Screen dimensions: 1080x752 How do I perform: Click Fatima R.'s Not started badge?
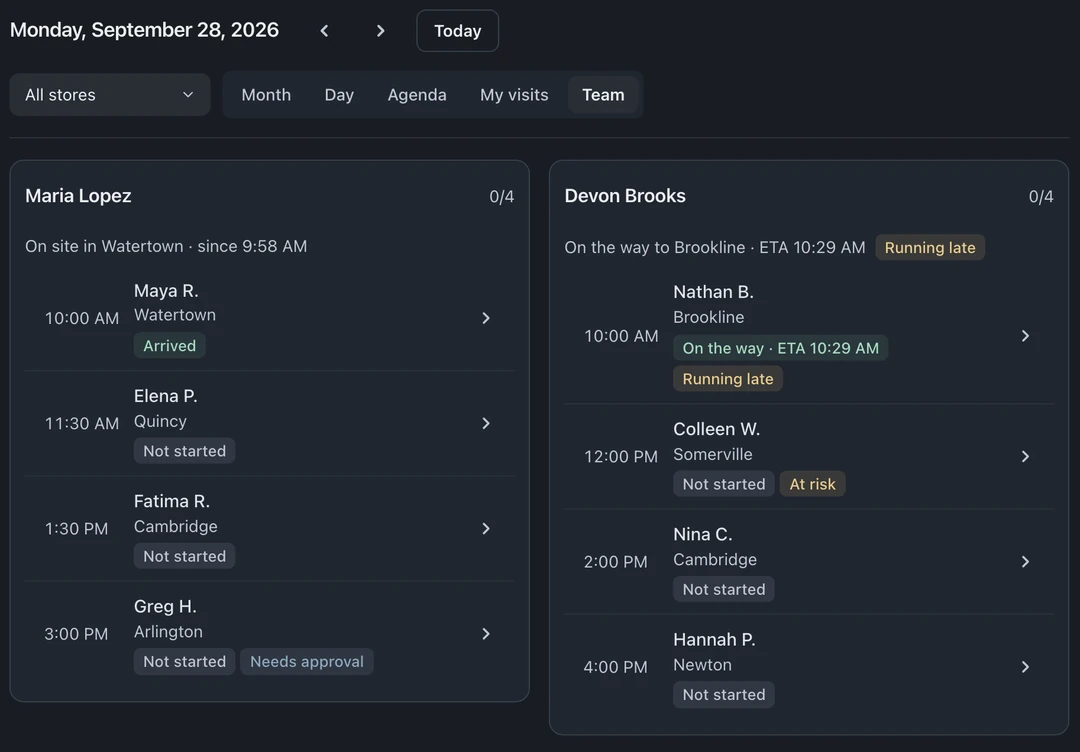184,556
